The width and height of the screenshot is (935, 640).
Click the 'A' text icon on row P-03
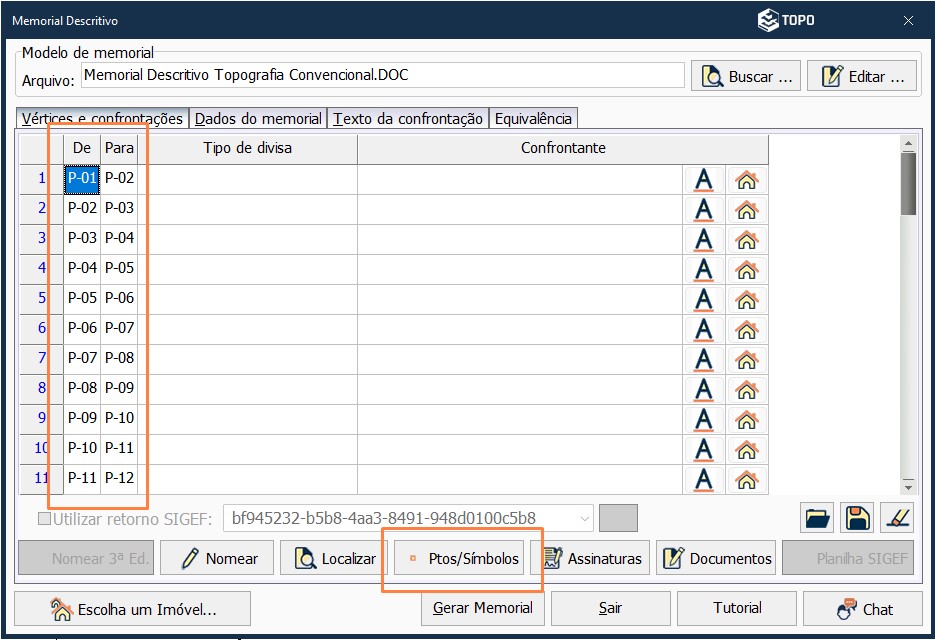tap(703, 238)
